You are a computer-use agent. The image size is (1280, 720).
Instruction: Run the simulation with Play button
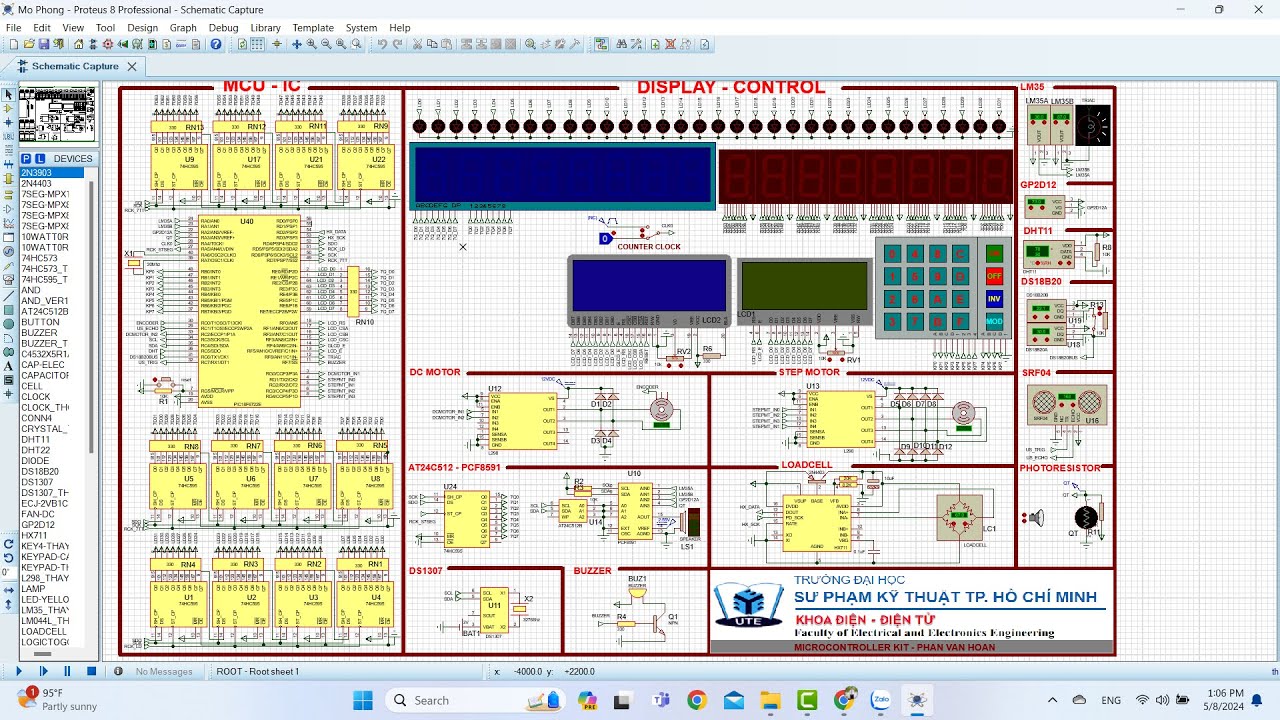(x=18, y=671)
